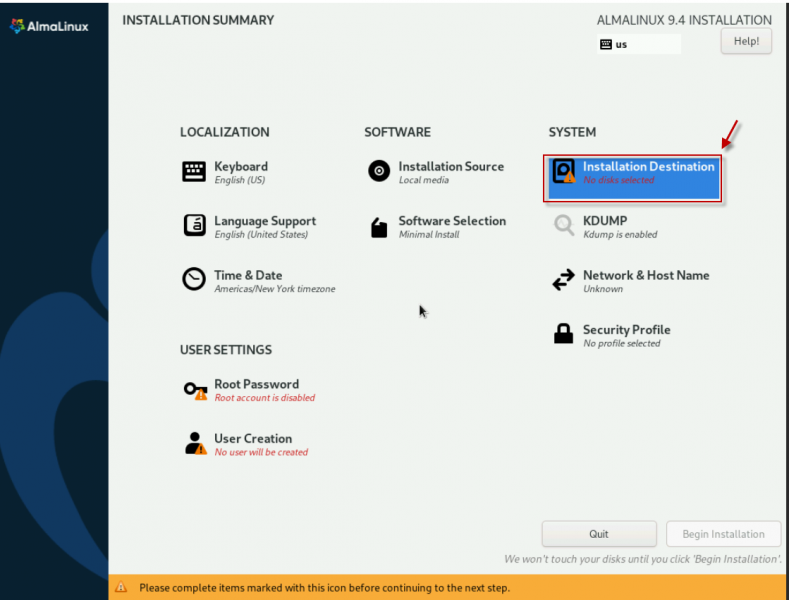Click the User Creation person icon

coord(195,443)
